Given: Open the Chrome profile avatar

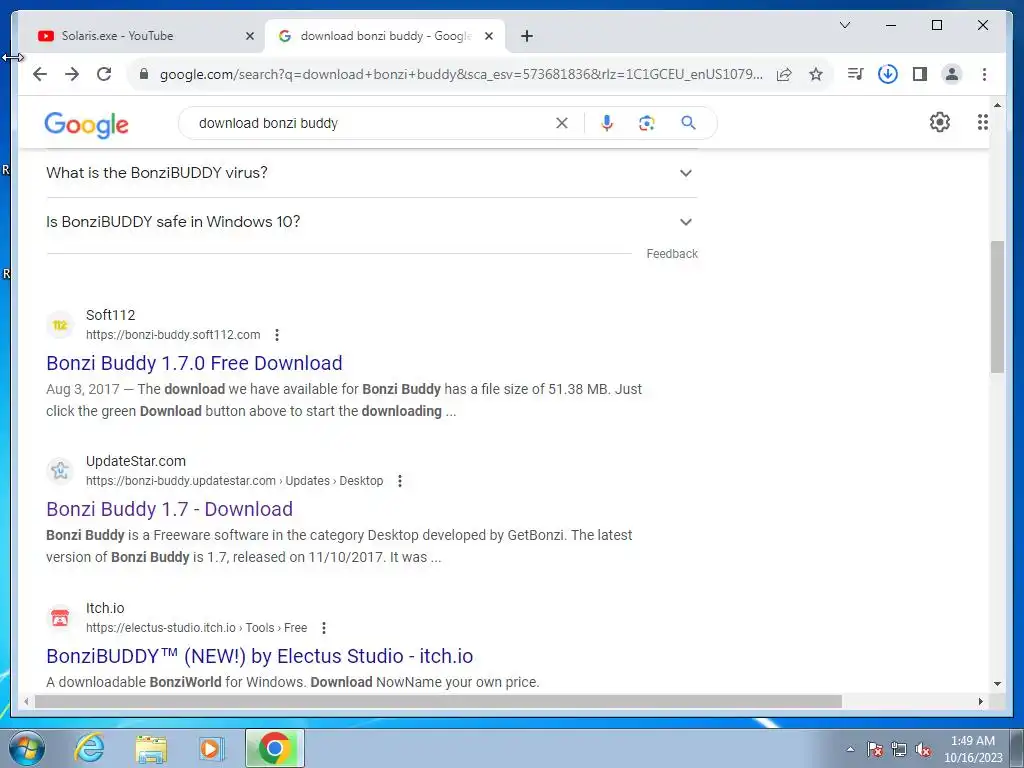Looking at the screenshot, I should point(952,74).
